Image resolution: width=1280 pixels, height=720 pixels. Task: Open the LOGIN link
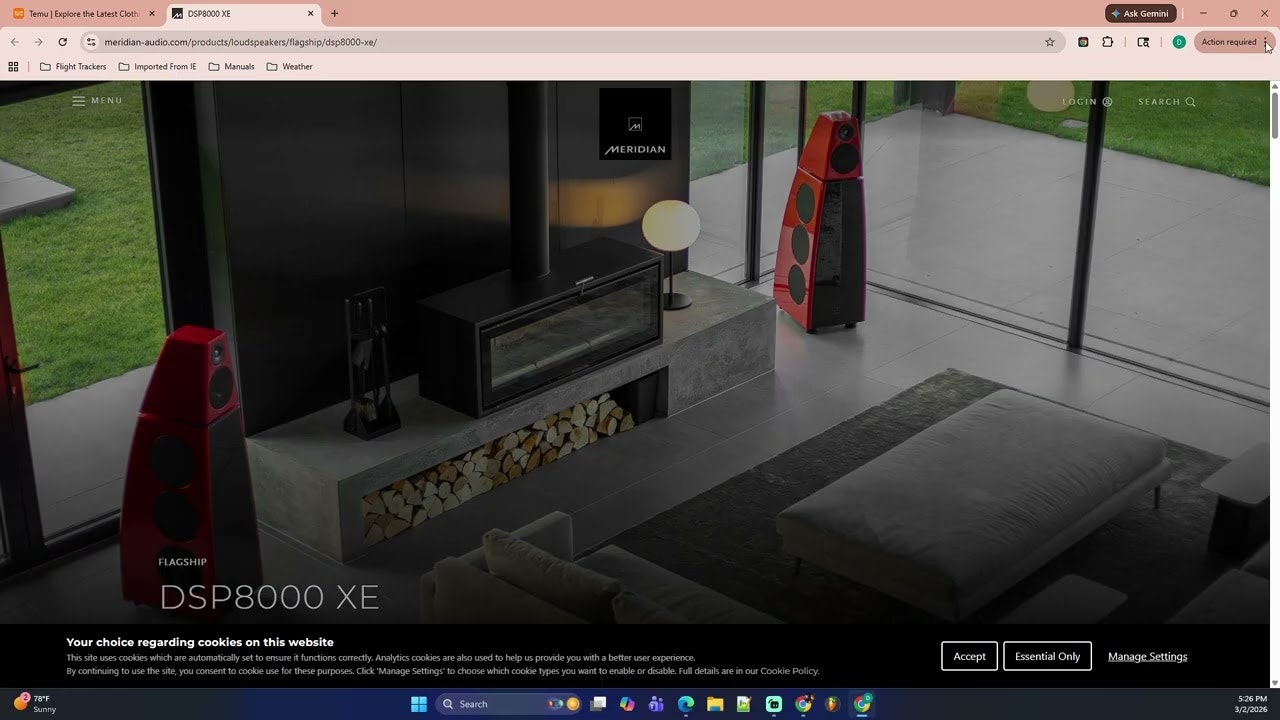(x=1087, y=102)
